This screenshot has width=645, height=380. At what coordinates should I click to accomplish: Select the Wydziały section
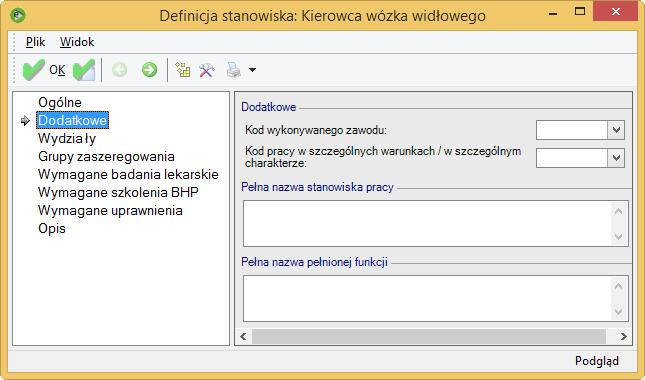[x=67, y=139]
